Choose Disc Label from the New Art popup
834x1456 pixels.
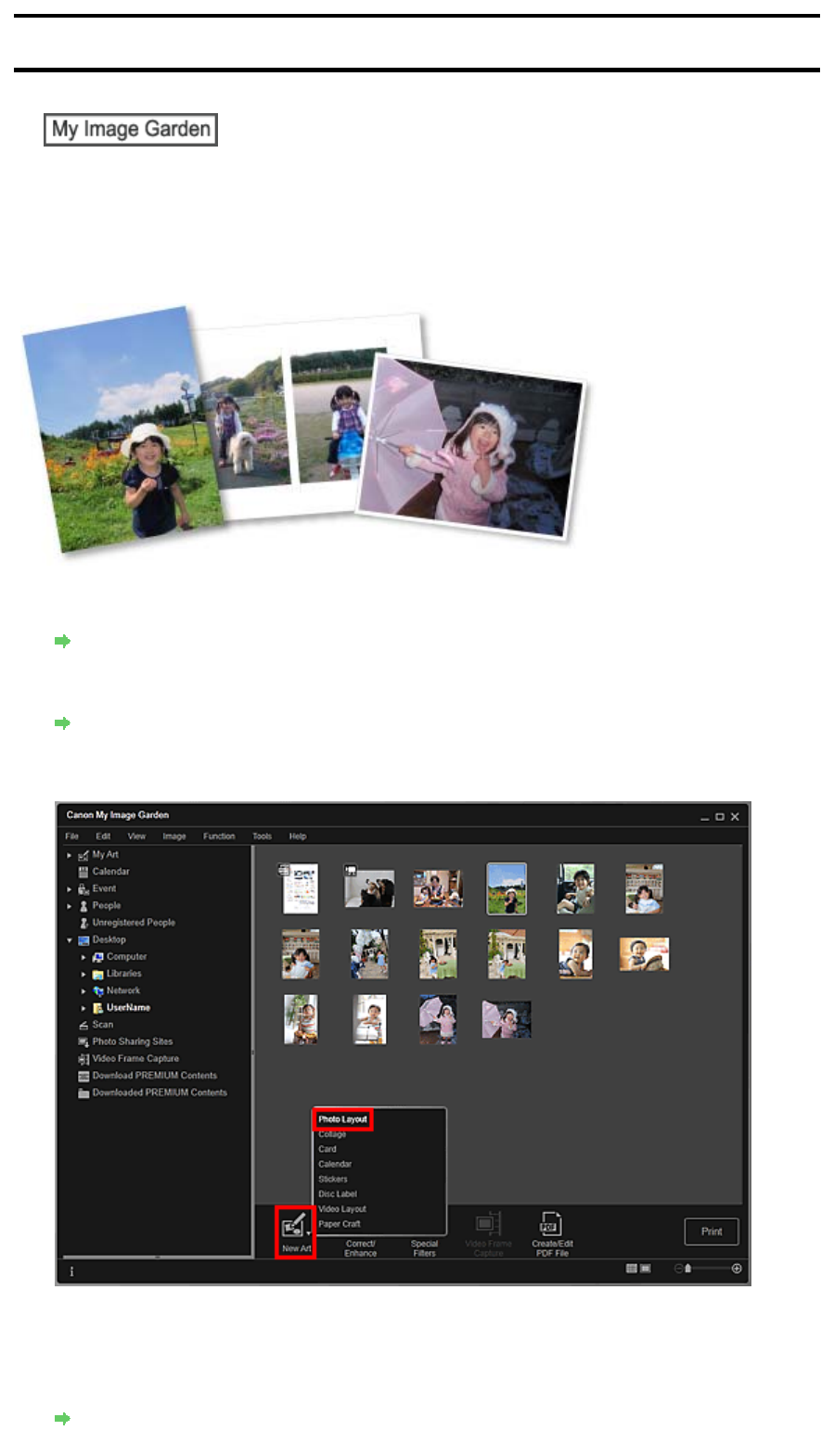(338, 1194)
